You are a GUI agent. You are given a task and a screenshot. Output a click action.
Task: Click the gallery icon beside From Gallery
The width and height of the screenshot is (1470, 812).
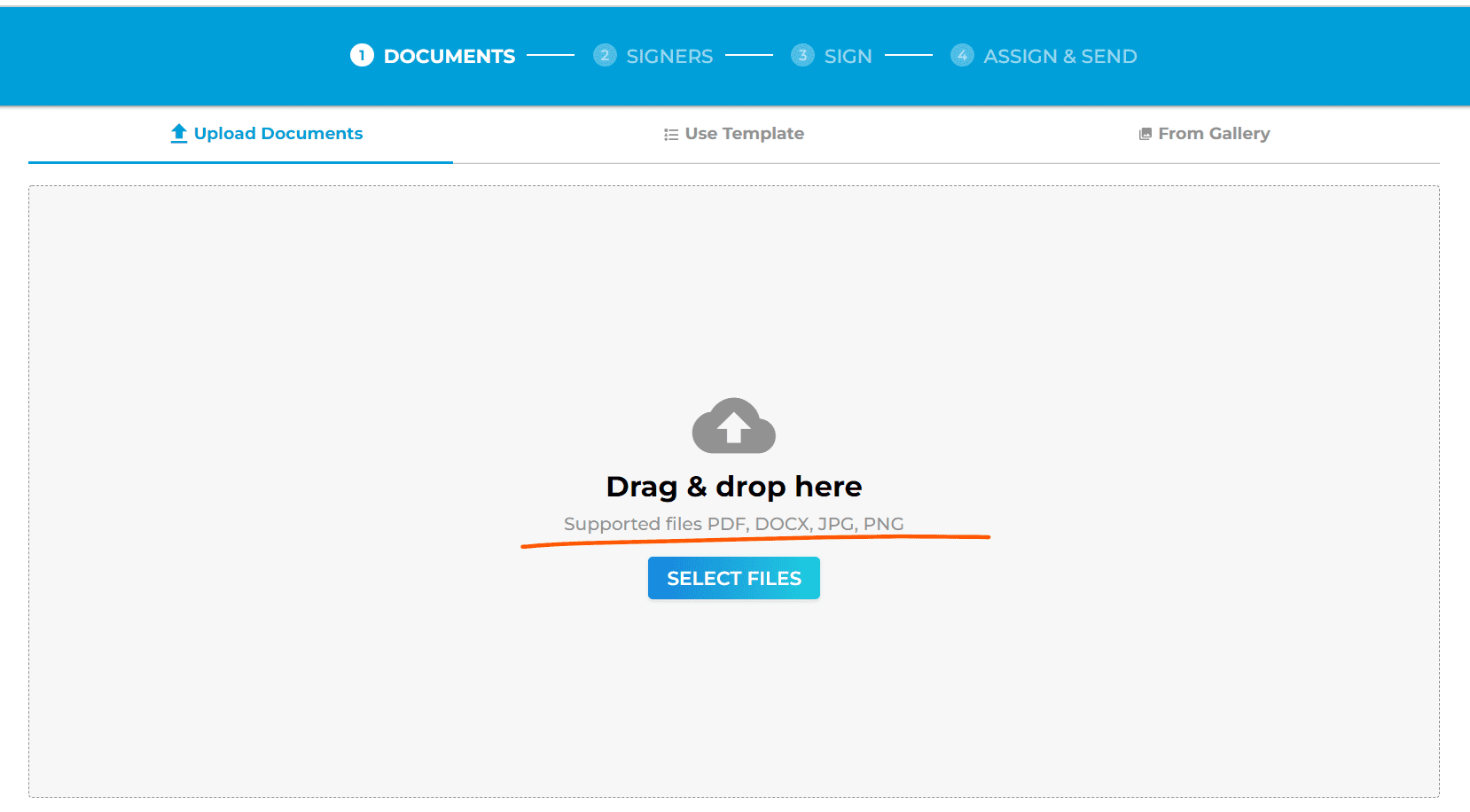(x=1146, y=134)
